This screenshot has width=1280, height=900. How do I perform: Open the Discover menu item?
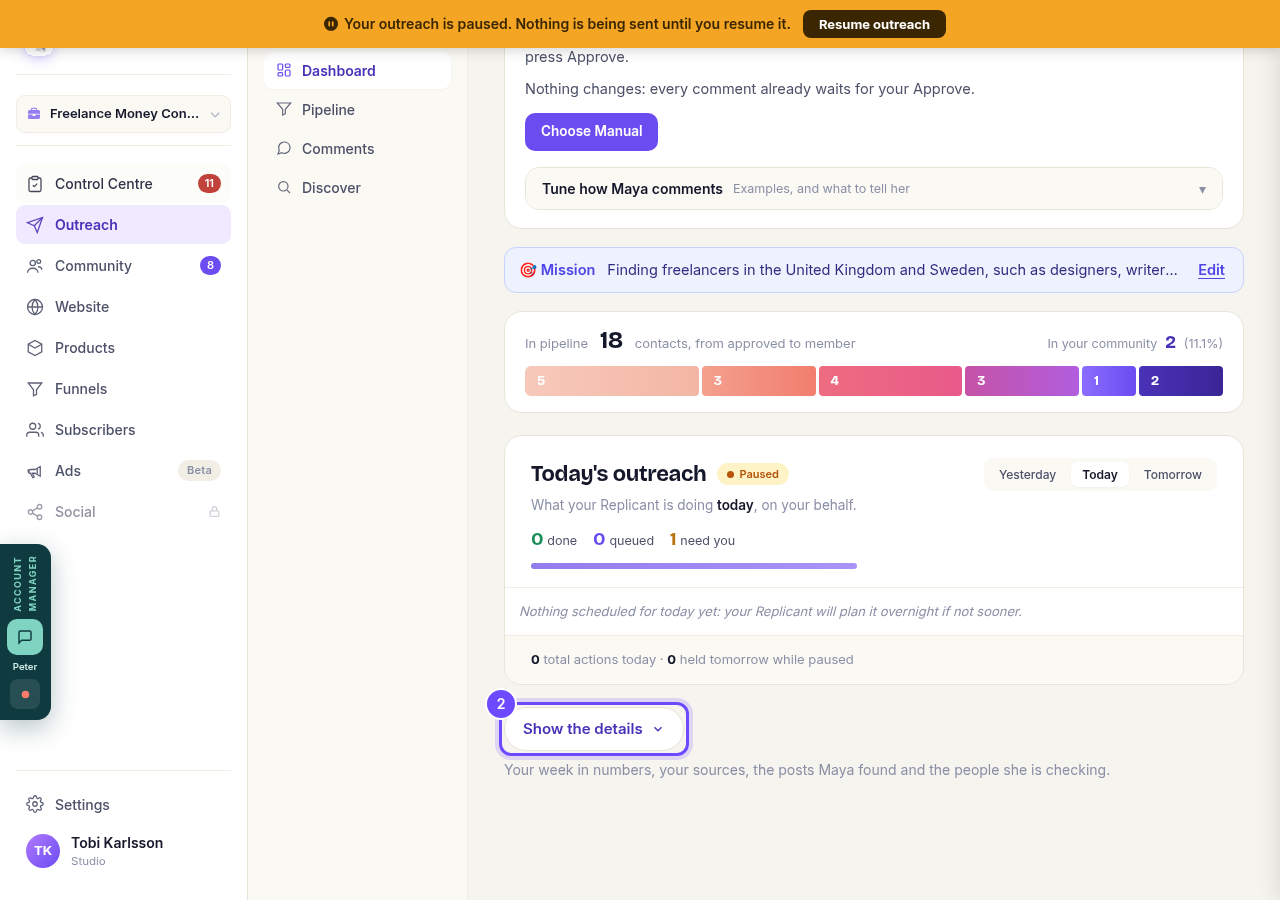357,188
